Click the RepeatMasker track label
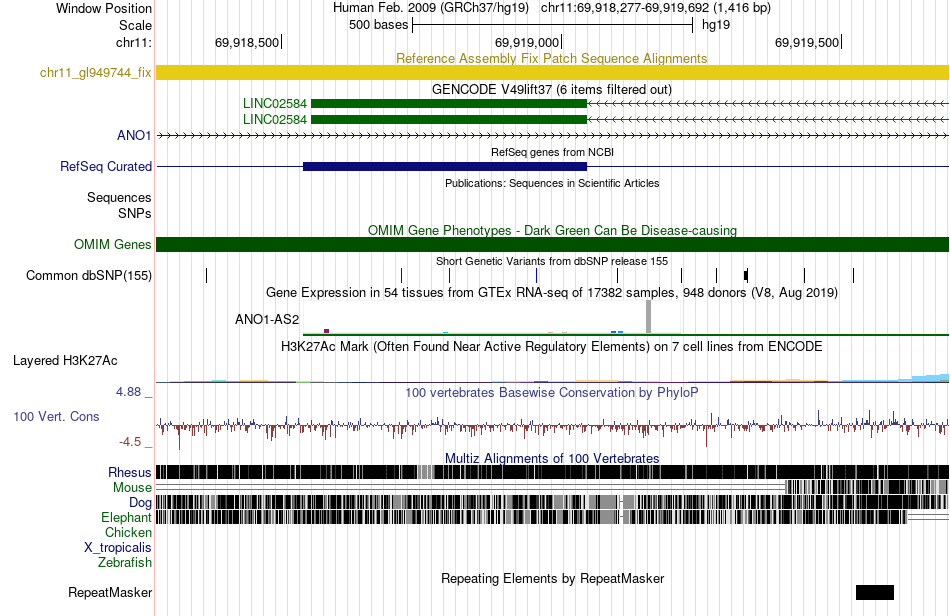Viewport: 950px width, 616px height. [x=110, y=593]
